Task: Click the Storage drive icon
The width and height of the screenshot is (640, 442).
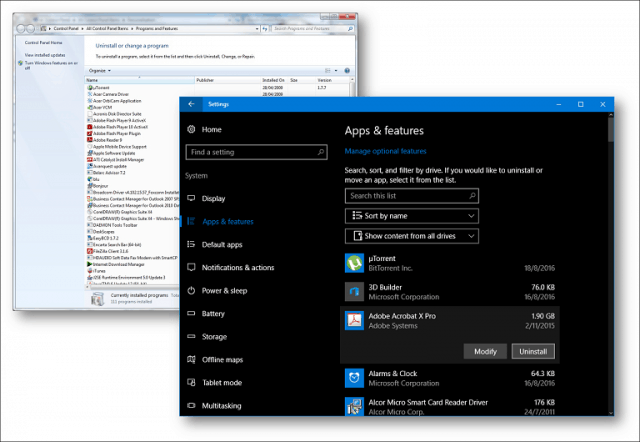Action: (191, 336)
